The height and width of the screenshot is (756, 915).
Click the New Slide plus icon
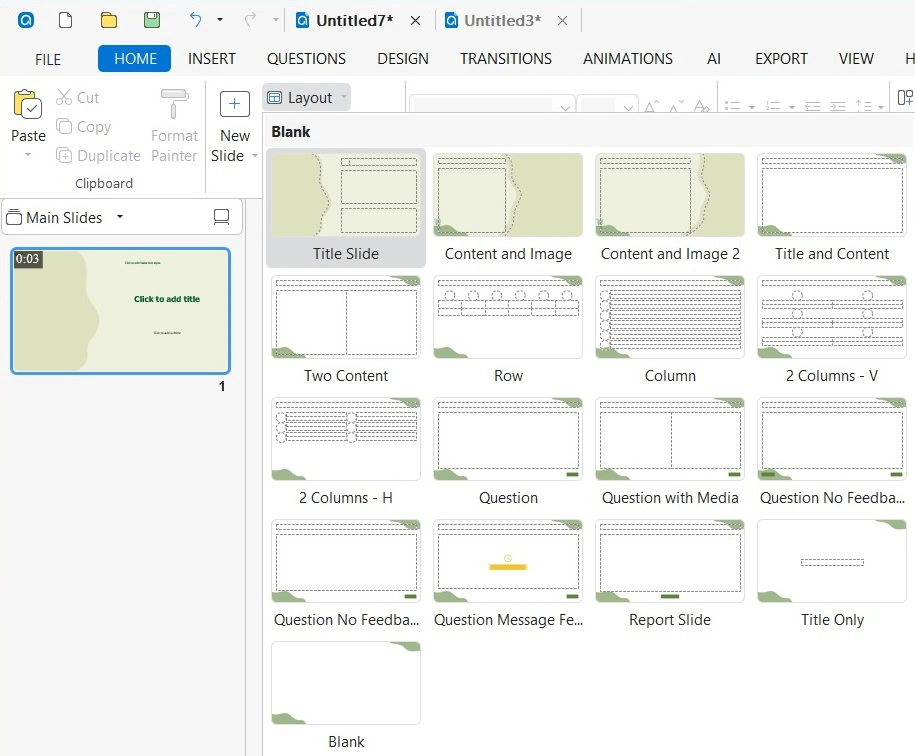[x=235, y=104]
